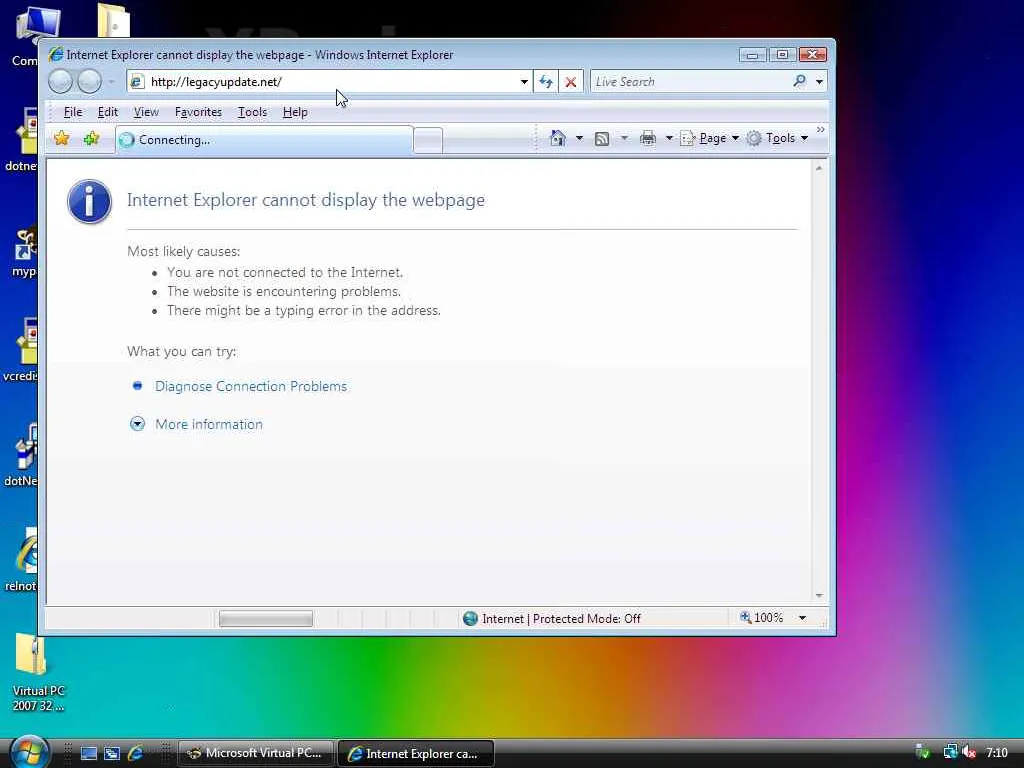The image size is (1024, 768).
Task: Click the Windows Start orb
Action: (29, 752)
